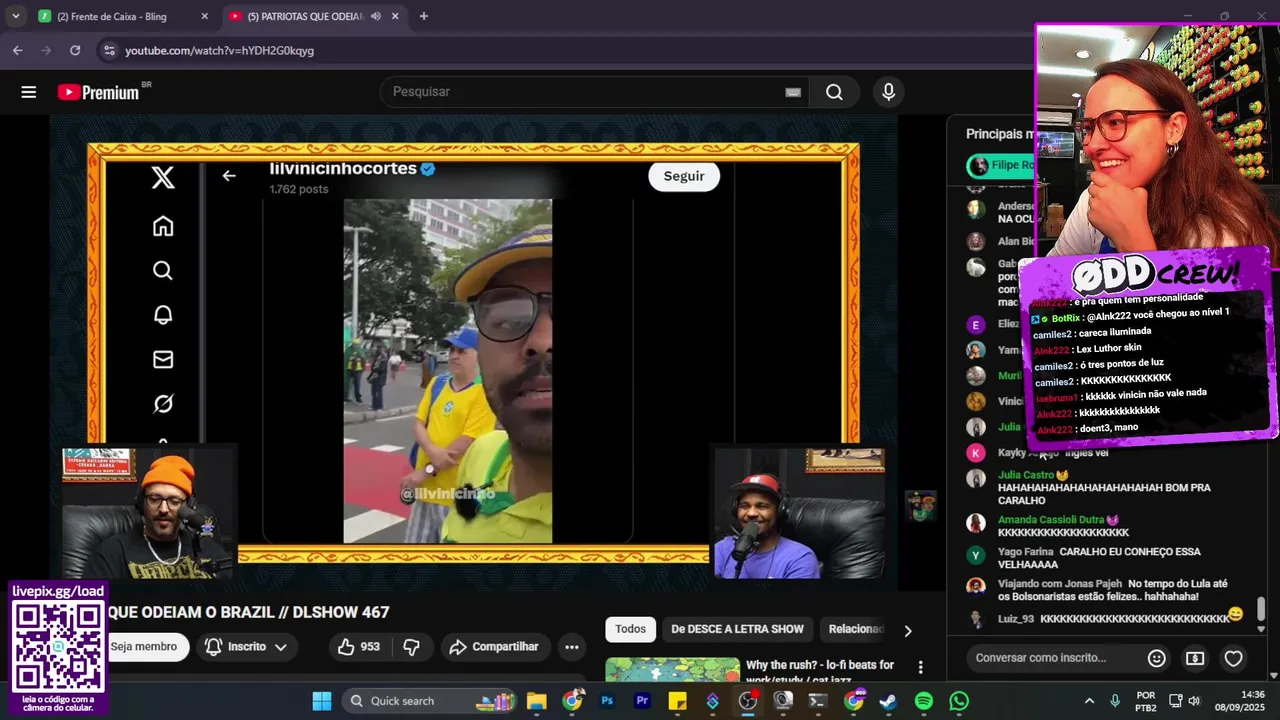Like the video with thumbs-up button
Image resolution: width=1280 pixels, height=720 pixels.
click(x=358, y=647)
